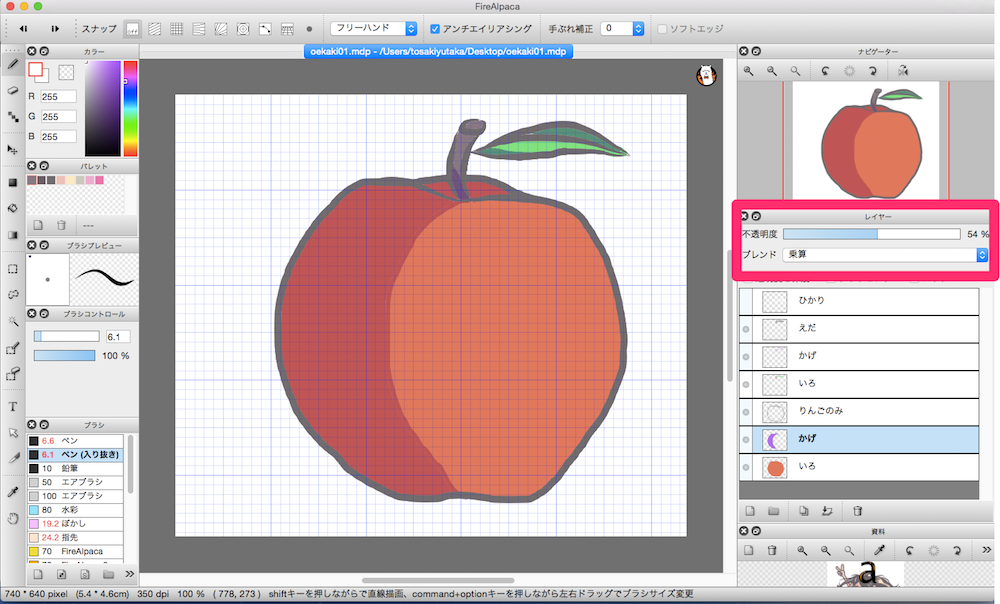Merge layer down with the merge icon
Screen dimensions: 1000x604
coord(827,511)
